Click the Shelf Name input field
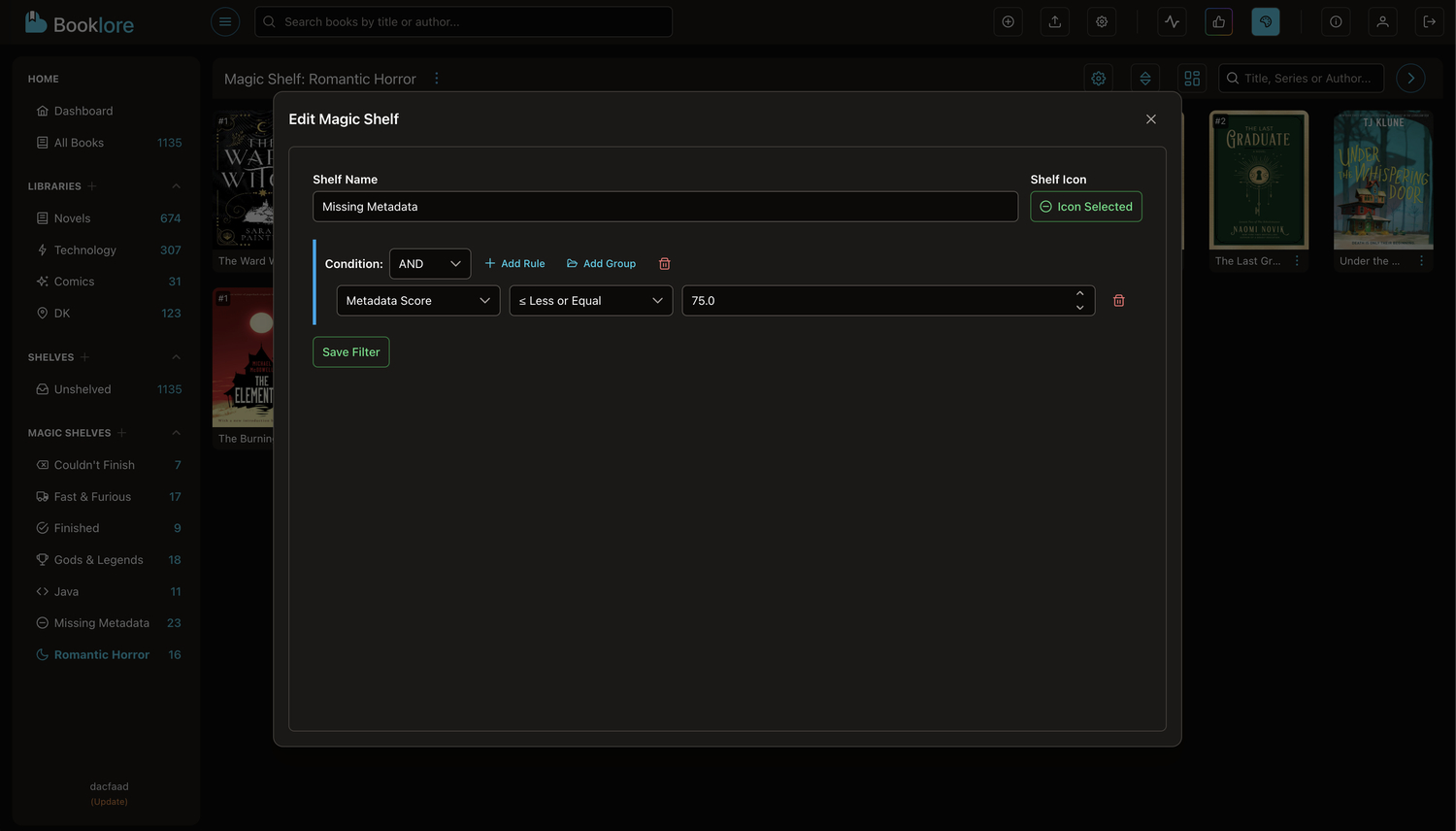The image size is (1456, 831). (665, 207)
